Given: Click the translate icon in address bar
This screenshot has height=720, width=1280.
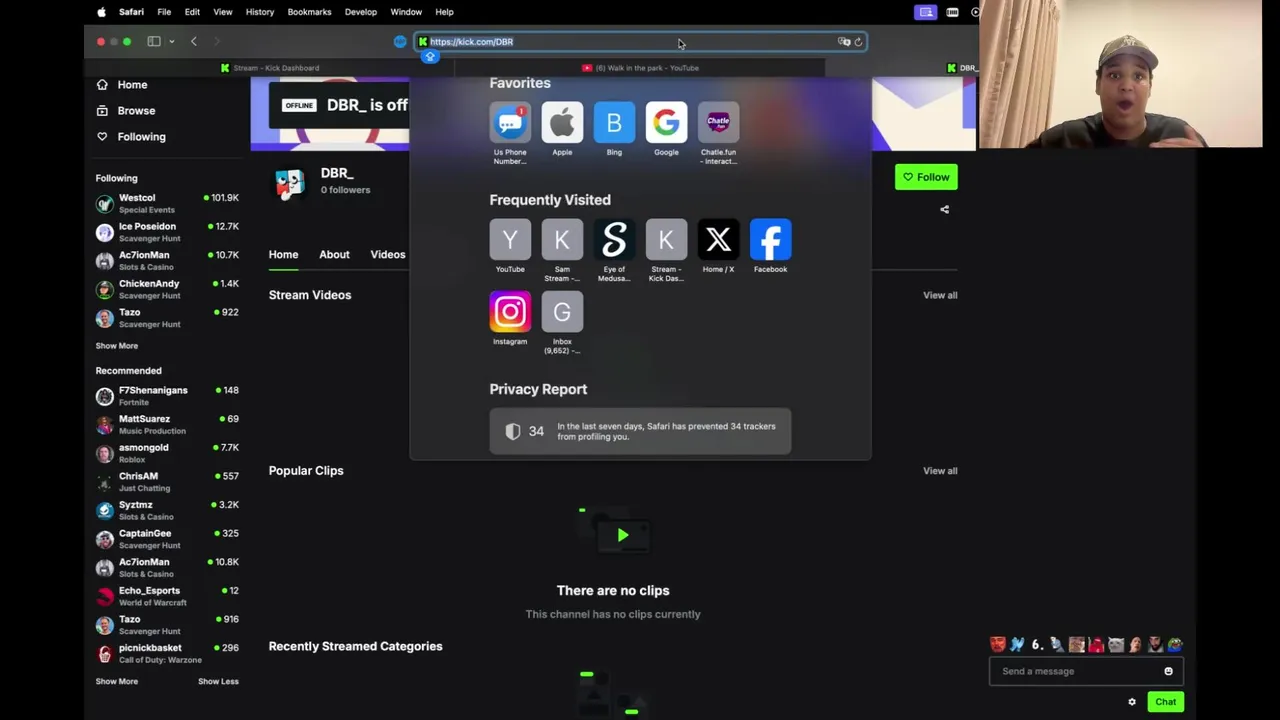Looking at the screenshot, I should 844,42.
